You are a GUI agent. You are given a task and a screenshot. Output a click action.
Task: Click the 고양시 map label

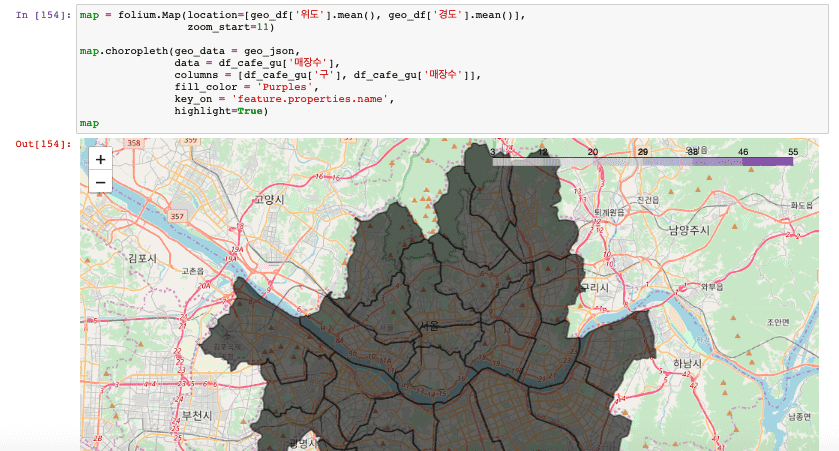(x=269, y=200)
